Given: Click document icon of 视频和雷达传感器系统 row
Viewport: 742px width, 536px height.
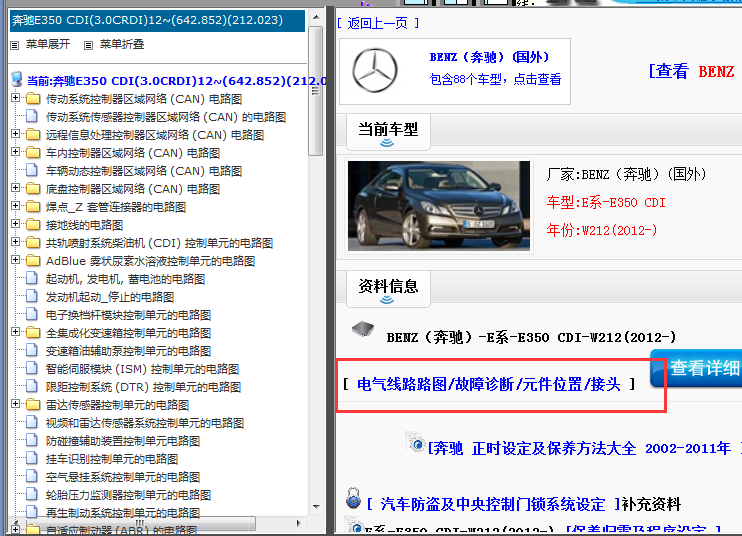Looking at the screenshot, I should (x=32, y=422).
